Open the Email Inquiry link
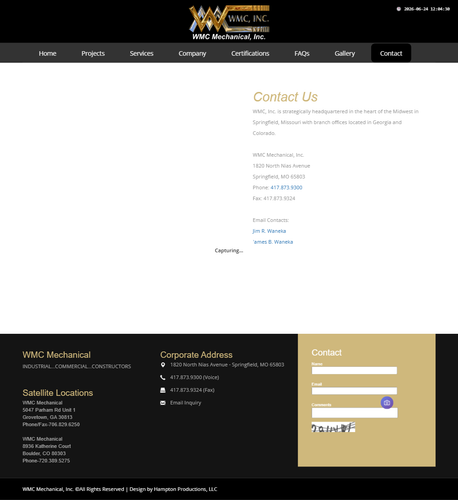The width and height of the screenshot is (458, 500). click(185, 403)
